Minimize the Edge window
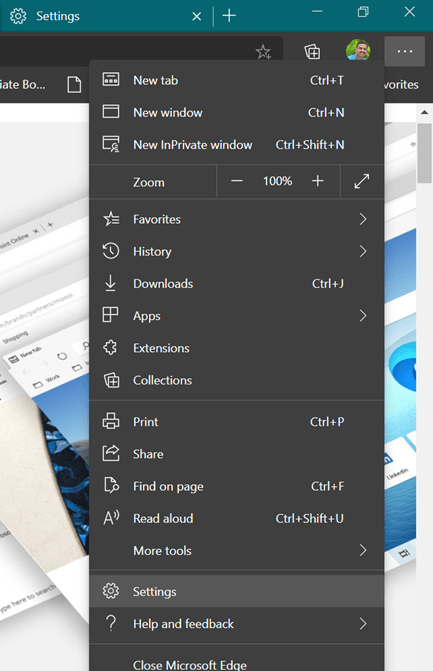 [317, 12]
